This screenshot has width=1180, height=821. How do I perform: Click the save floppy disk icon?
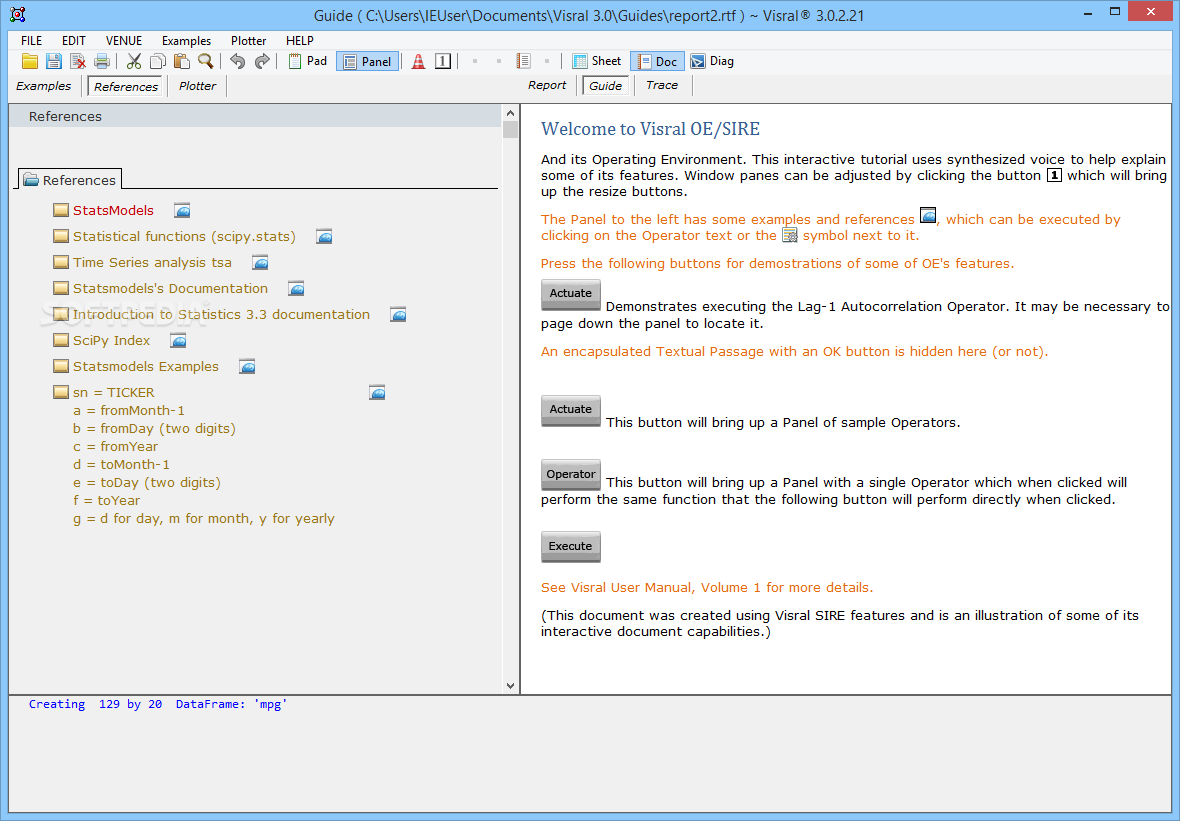[x=53, y=62]
